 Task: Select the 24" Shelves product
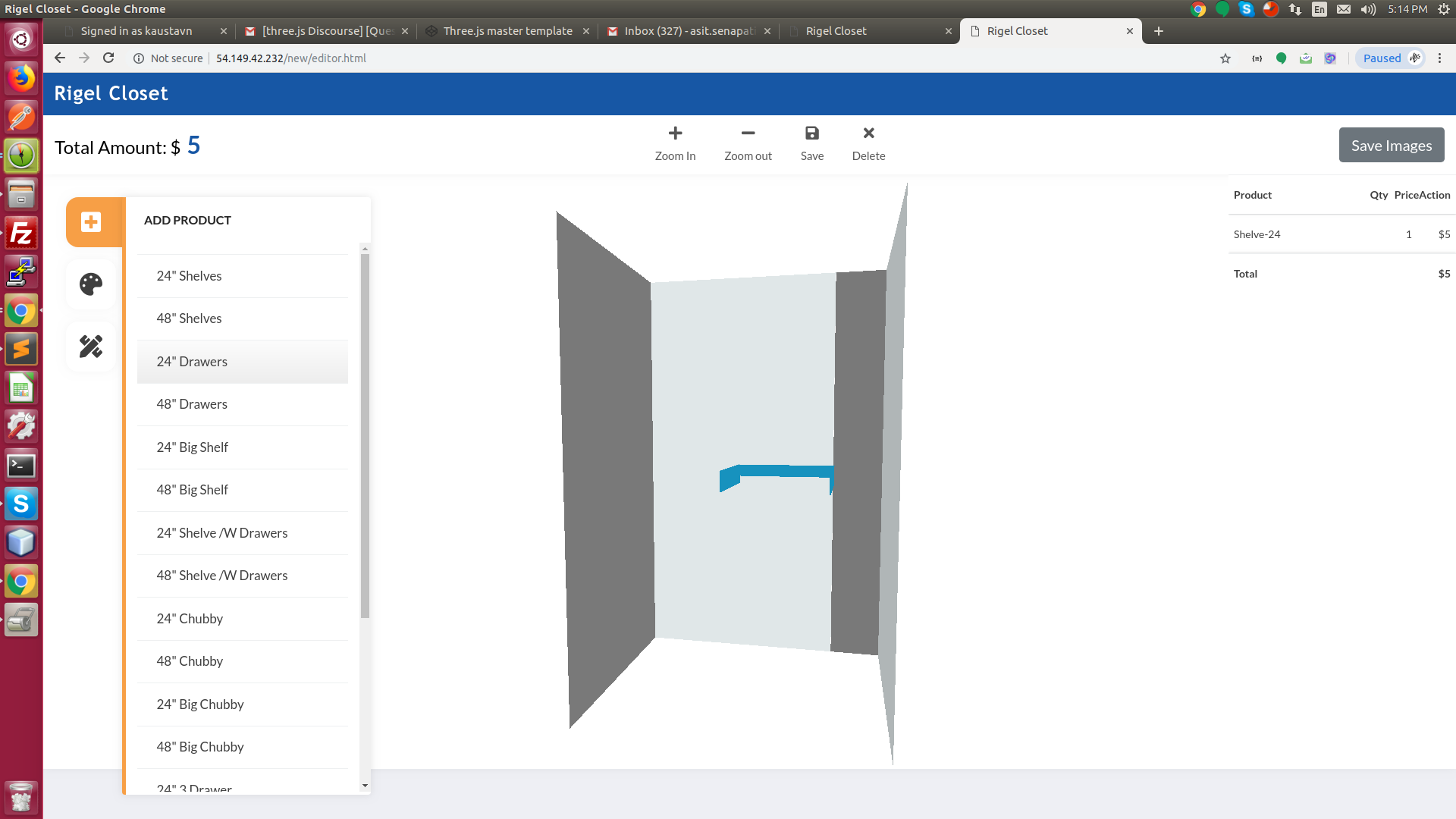point(243,276)
